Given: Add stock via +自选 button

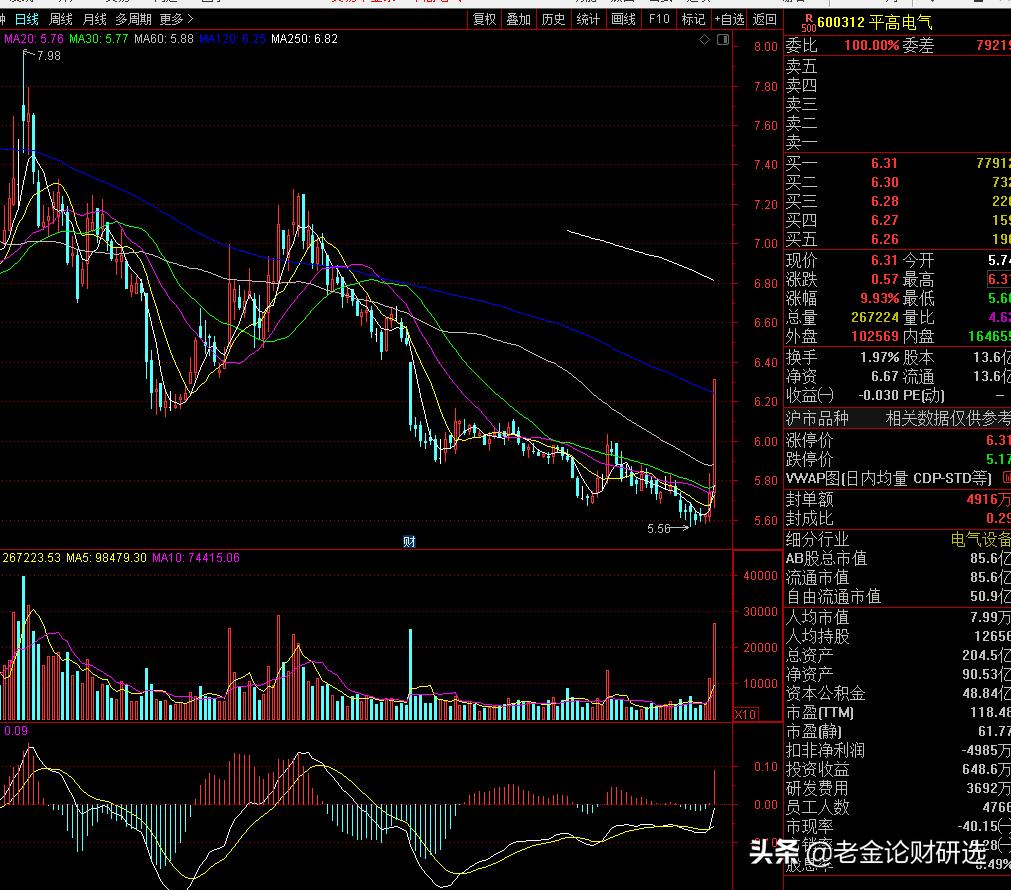Looking at the screenshot, I should [729, 19].
